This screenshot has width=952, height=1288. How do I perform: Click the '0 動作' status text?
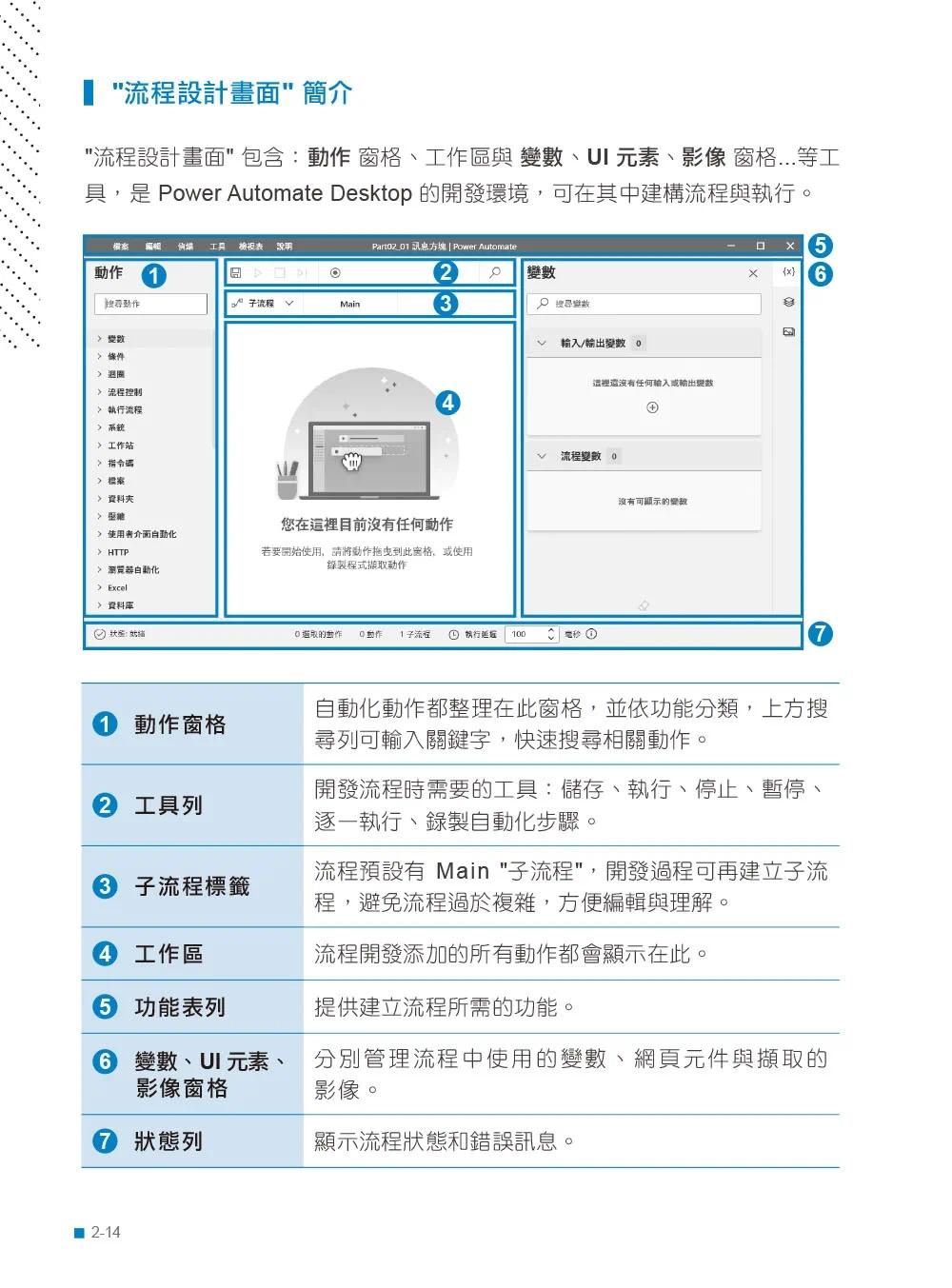pos(371,634)
